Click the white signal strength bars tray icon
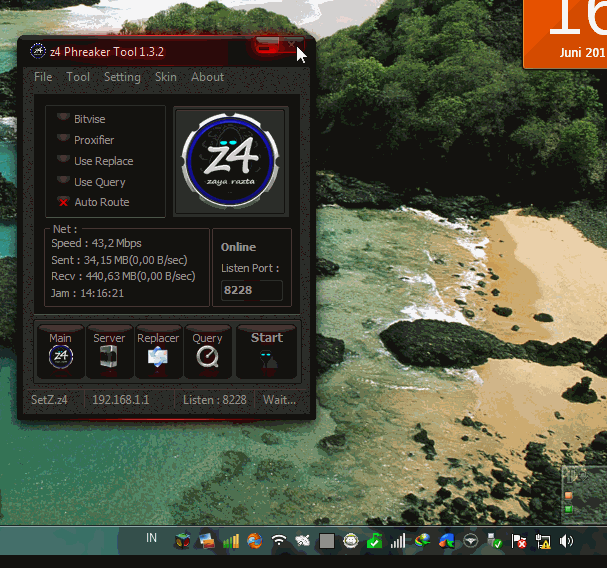 click(x=398, y=541)
